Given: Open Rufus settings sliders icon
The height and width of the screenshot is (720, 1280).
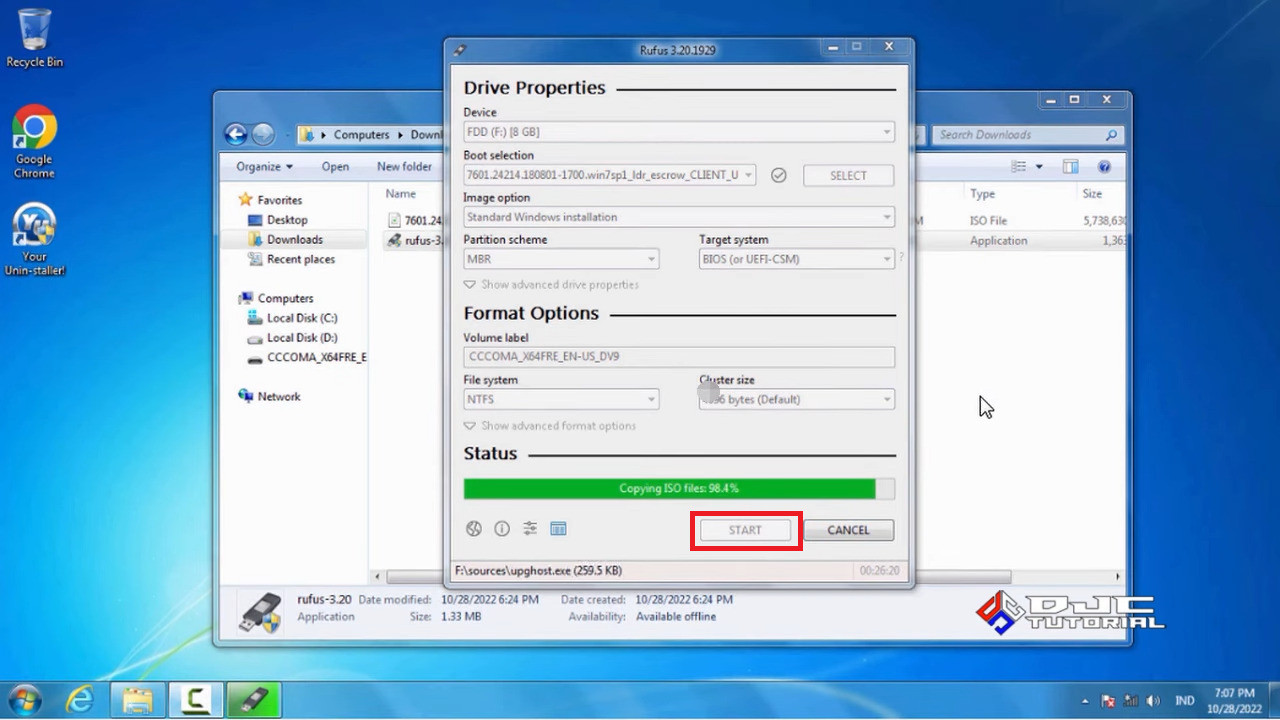Looking at the screenshot, I should pyautogui.click(x=530, y=529).
